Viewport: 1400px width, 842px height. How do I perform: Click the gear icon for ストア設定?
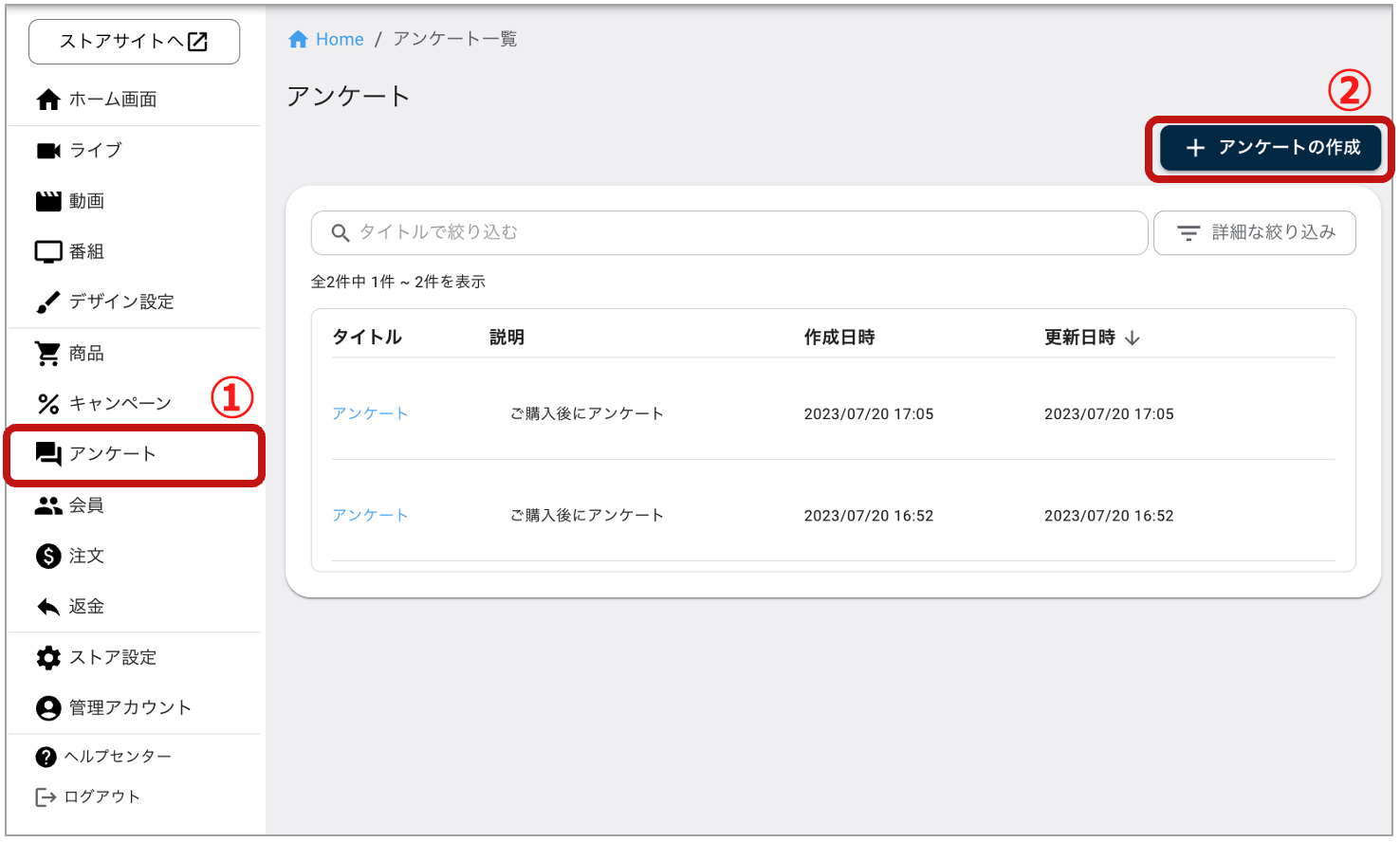(48, 658)
